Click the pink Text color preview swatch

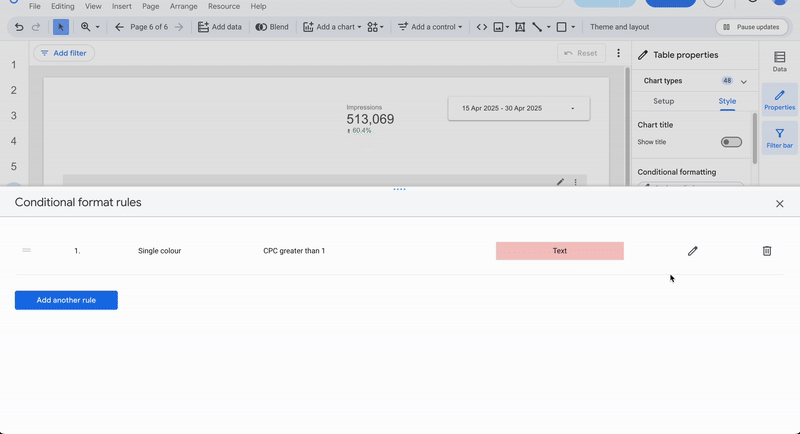(x=560, y=251)
